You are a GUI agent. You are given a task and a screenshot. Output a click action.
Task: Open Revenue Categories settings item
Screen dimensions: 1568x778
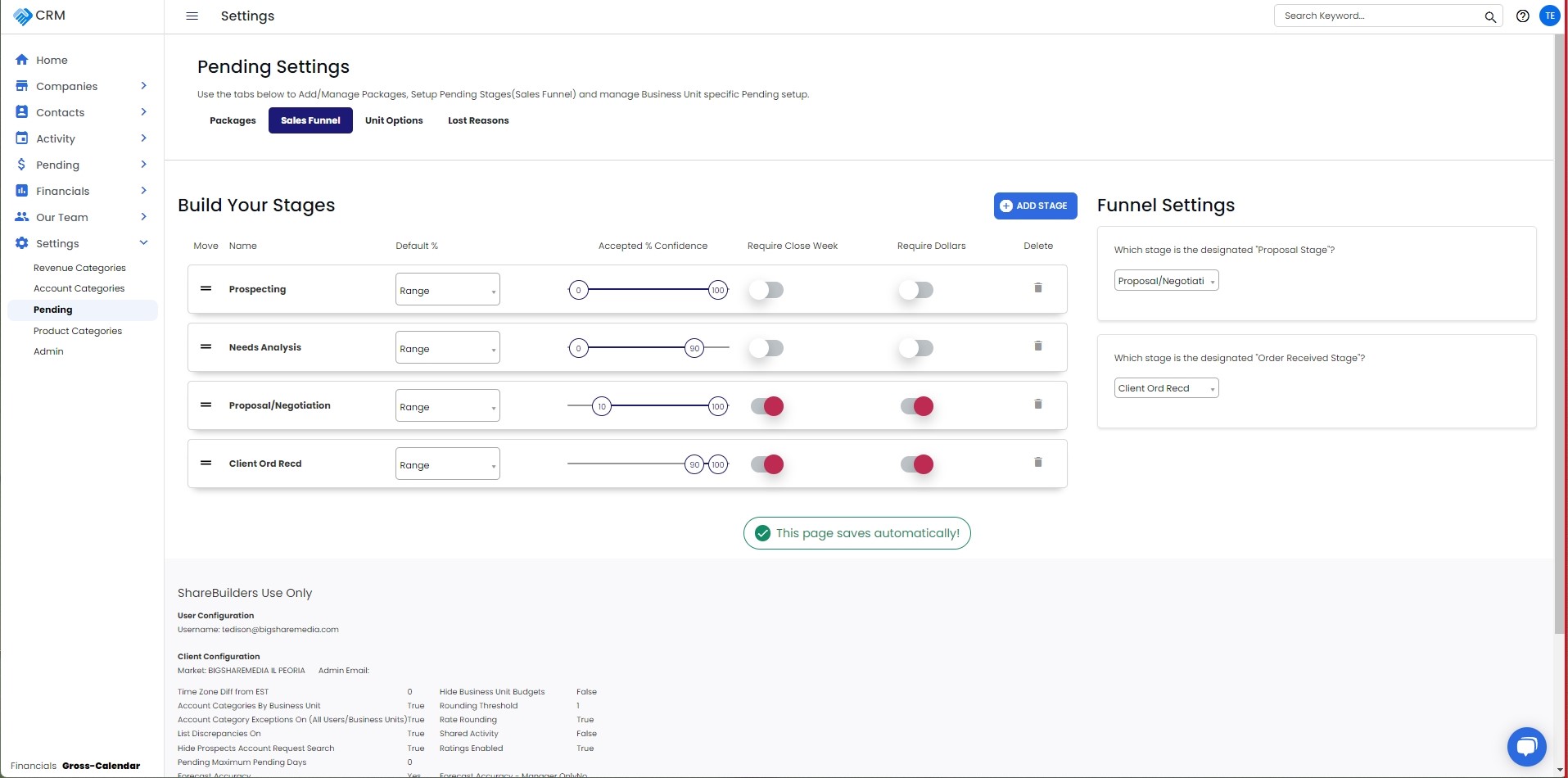pyautogui.click(x=79, y=268)
